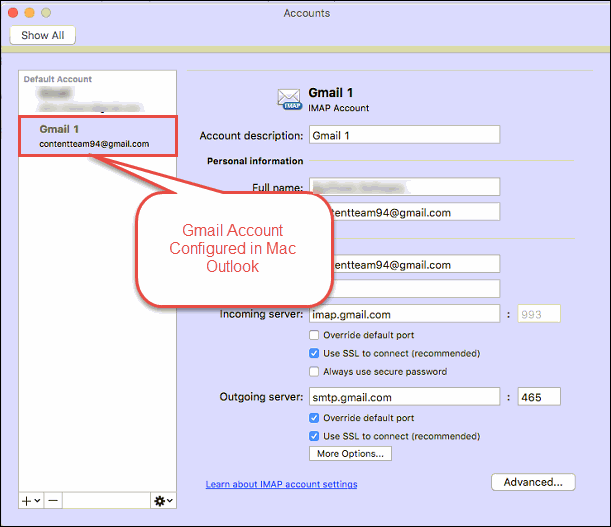Click the Incoming server imap.gmail.com field
611x527 pixels.
pyautogui.click(x=404, y=314)
